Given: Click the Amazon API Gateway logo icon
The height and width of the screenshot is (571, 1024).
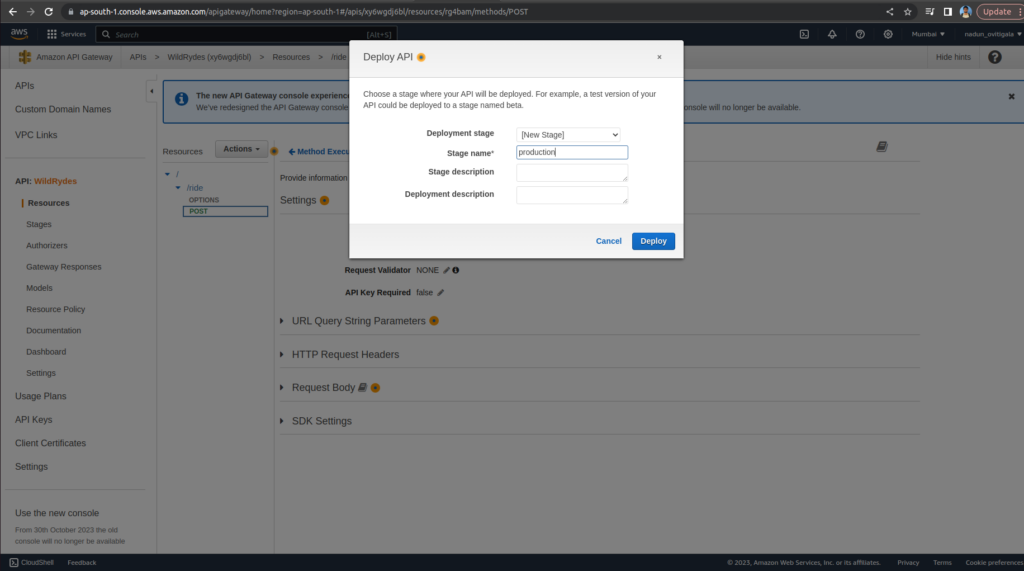Looking at the screenshot, I should (x=25, y=57).
